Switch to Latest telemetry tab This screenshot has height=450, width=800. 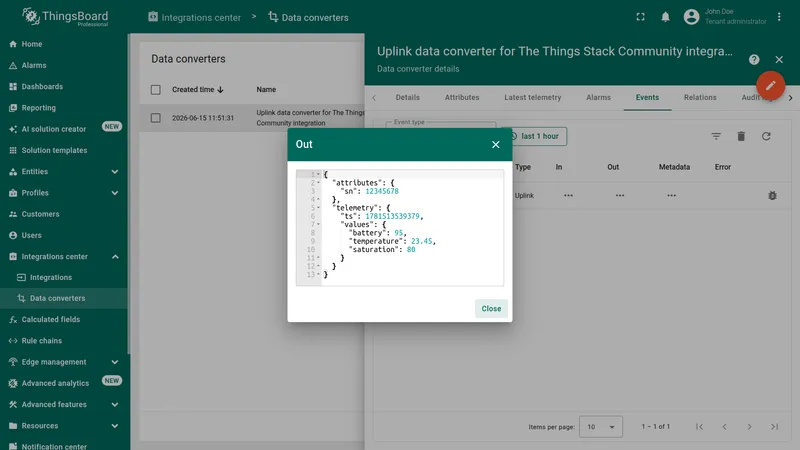(x=533, y=97)
